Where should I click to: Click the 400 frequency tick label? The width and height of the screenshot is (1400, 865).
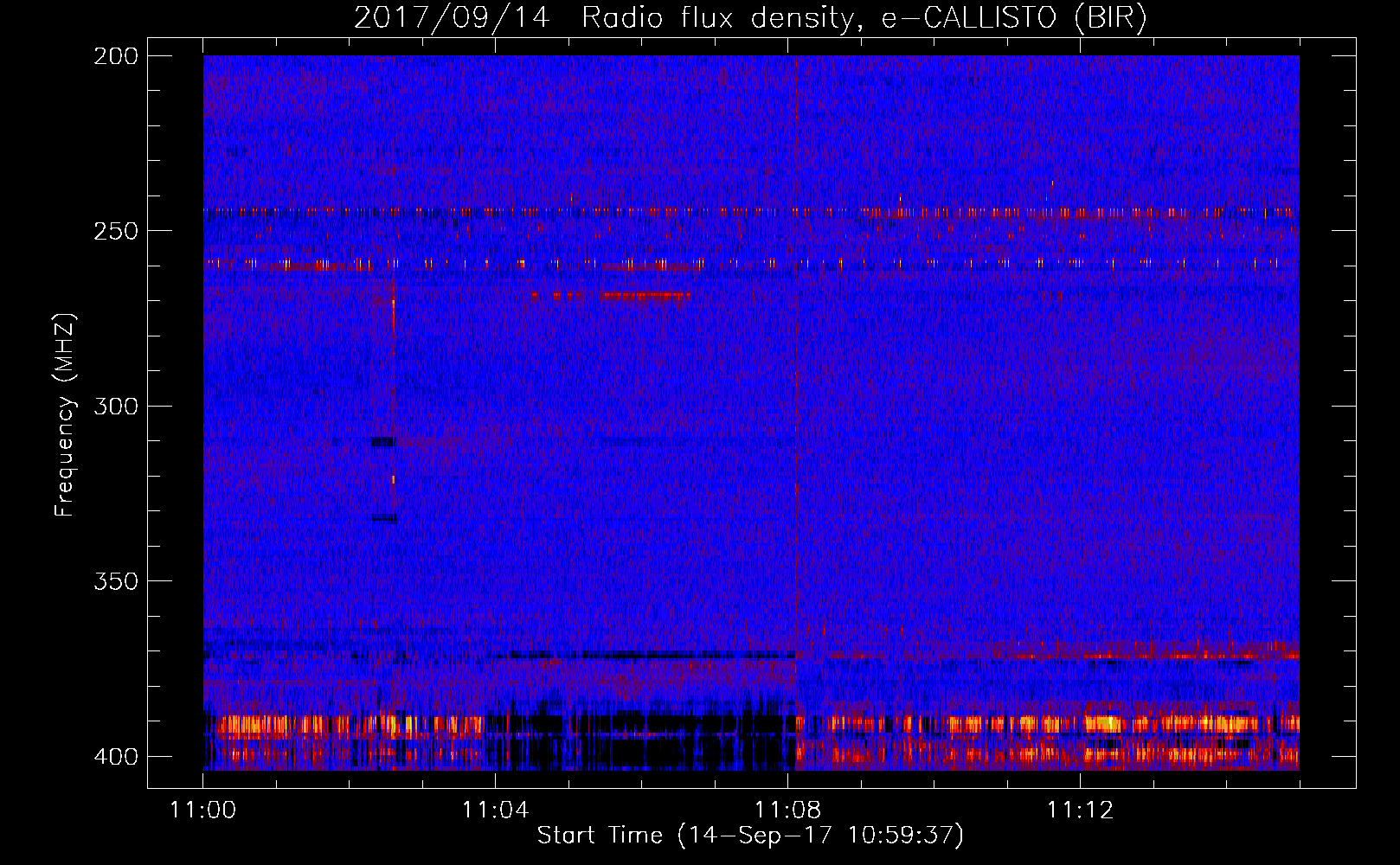[x=115, y=757]
